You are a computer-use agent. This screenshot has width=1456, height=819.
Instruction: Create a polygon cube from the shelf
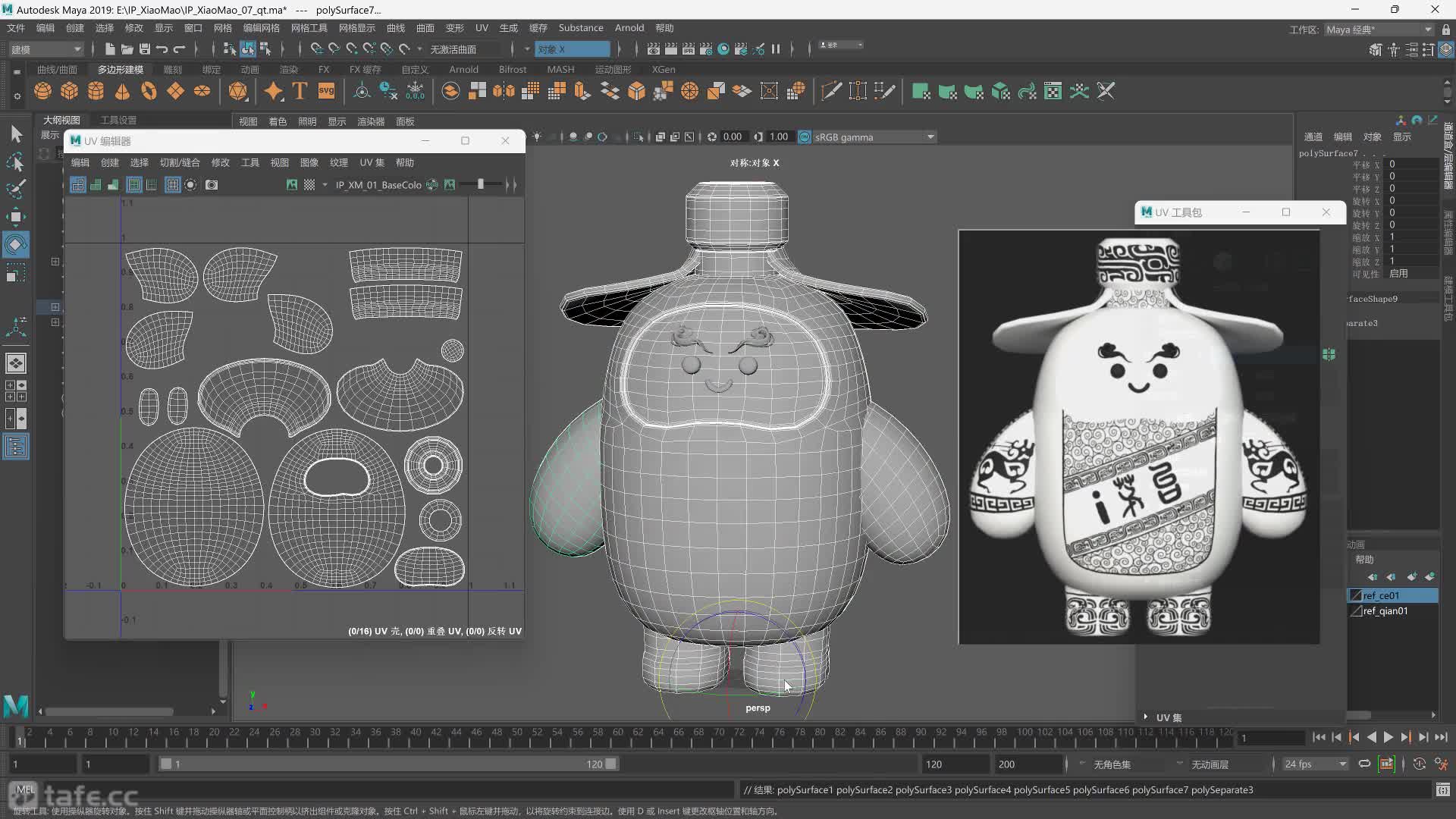(70, 92)
